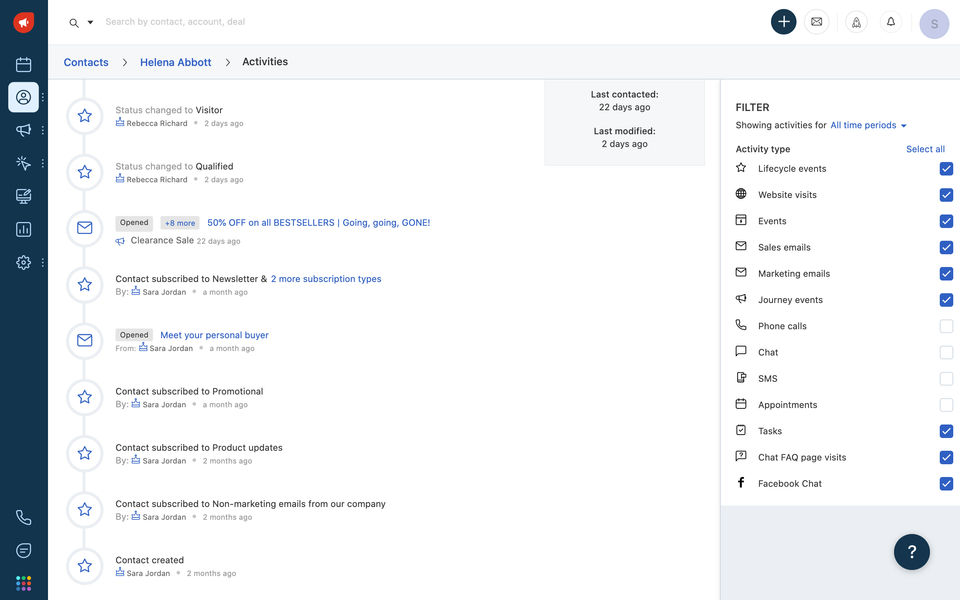Click the Opened tag on Meet your personal buyer
960x600 pixels.
pos(134,335)
